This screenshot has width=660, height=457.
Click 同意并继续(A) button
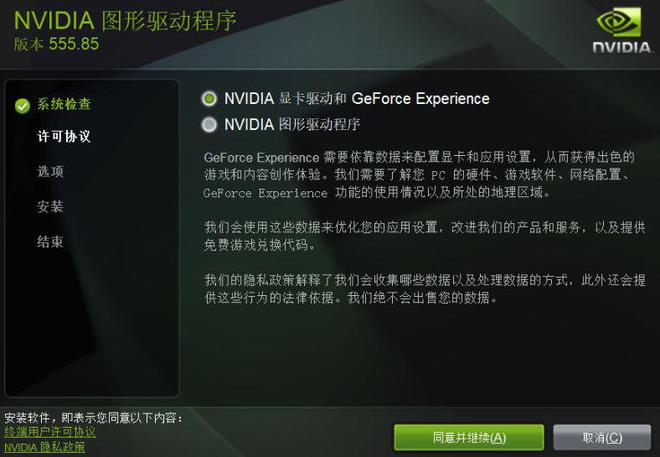(x=469, y=438)
